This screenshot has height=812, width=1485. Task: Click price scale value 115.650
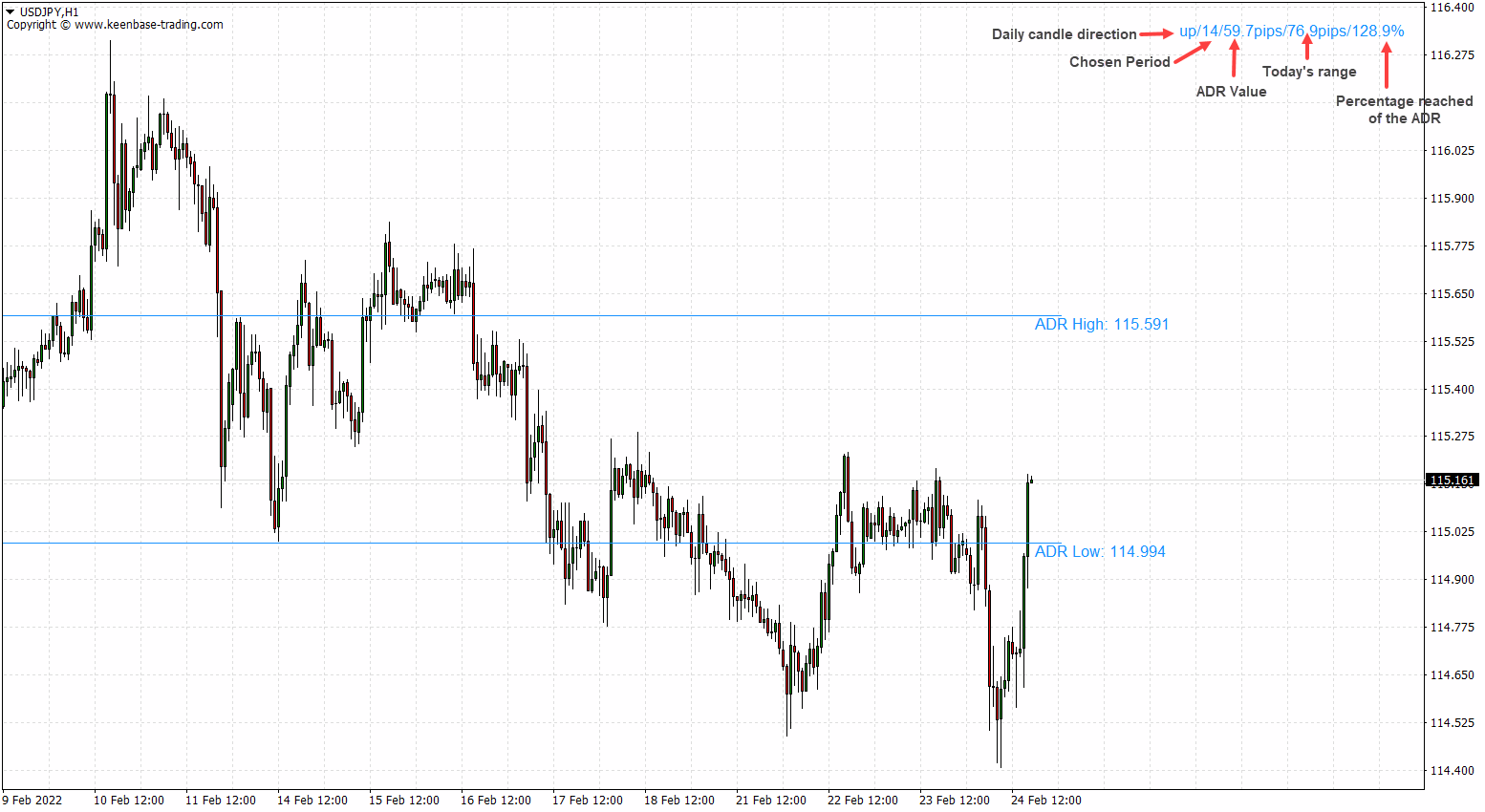[x=1452, y=294]
